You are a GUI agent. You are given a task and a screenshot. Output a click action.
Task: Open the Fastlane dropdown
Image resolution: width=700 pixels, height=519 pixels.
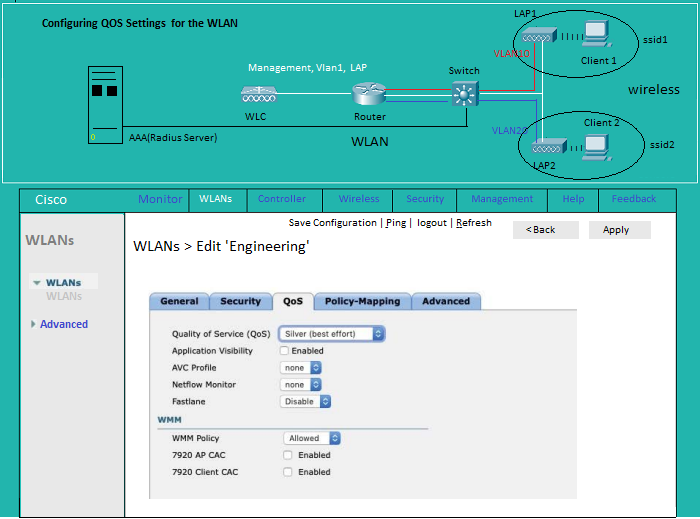(305, 402)
